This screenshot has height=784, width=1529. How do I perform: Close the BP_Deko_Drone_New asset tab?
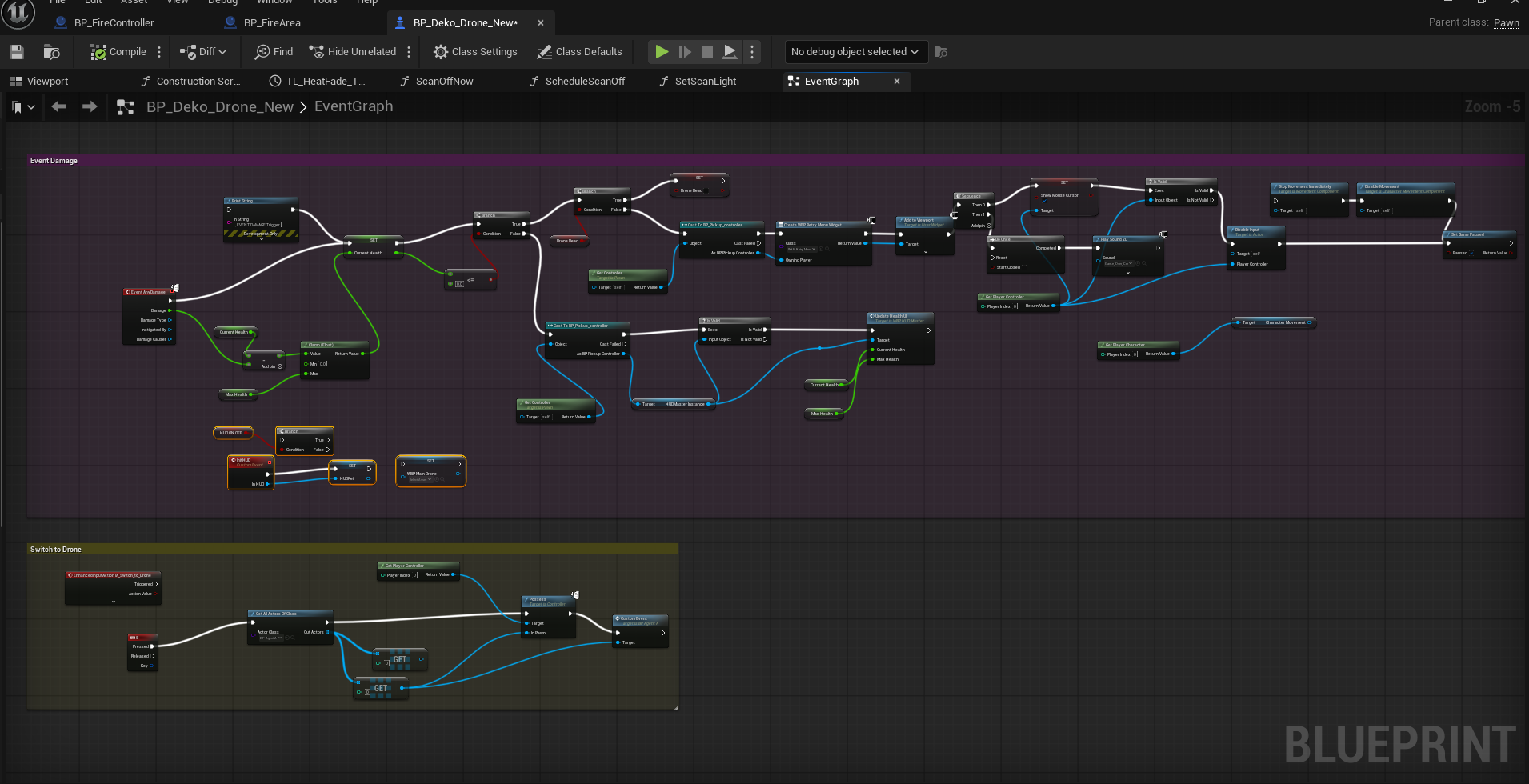tap(541, 23)
